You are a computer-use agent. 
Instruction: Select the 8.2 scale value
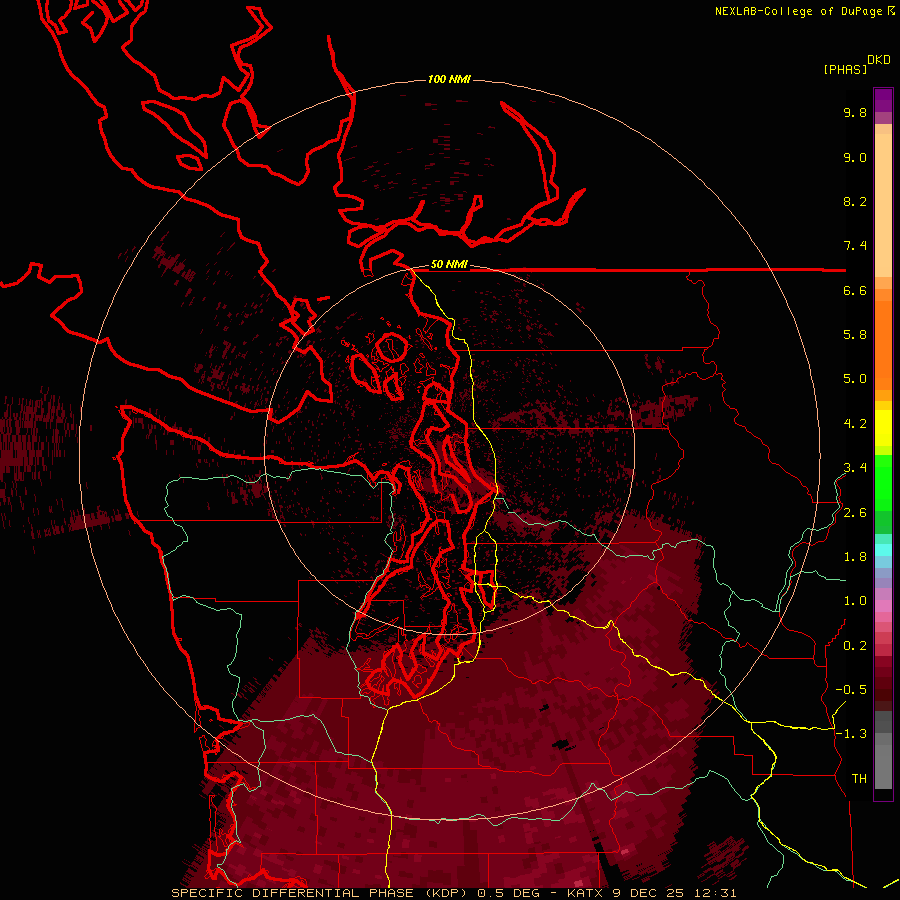point(855,201)
